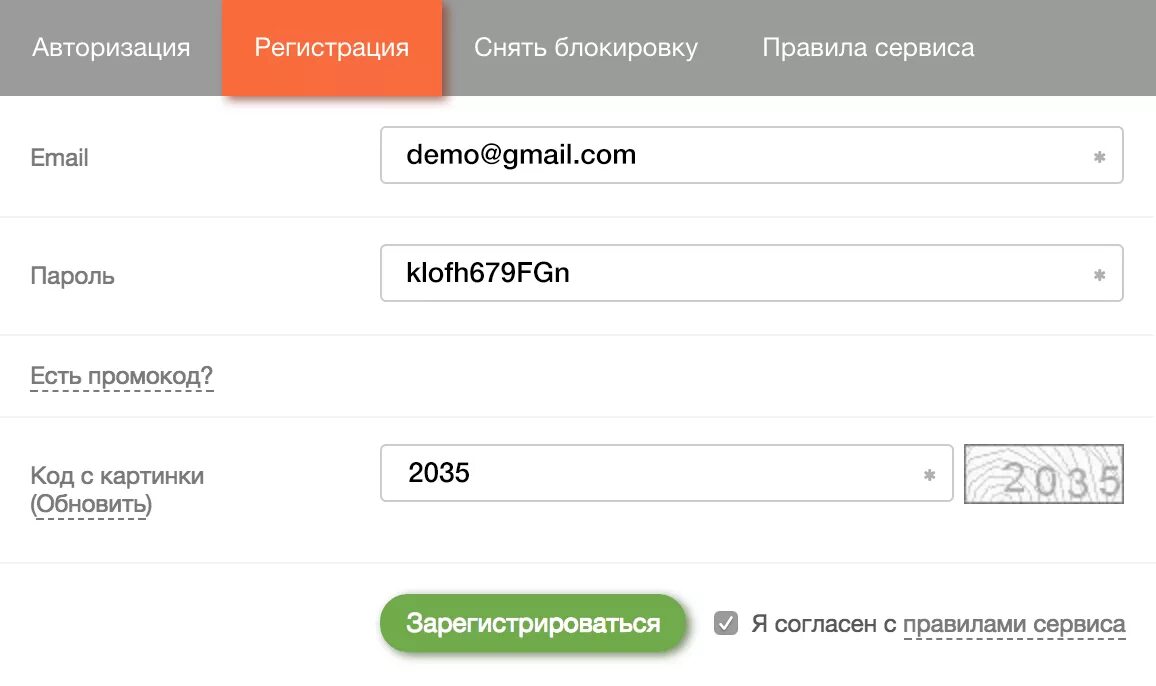
Task: Open the Авторизация tab
Action: click(111, 48)
